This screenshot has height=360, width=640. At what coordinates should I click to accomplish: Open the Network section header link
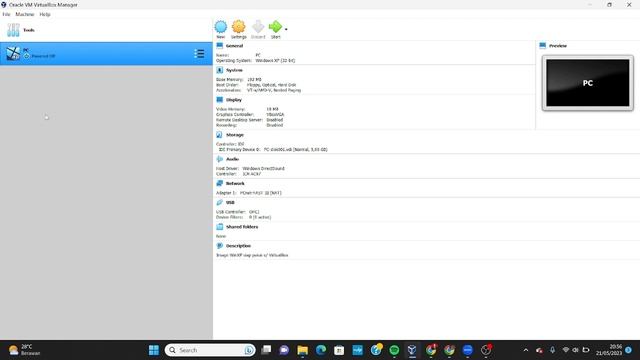235,184
